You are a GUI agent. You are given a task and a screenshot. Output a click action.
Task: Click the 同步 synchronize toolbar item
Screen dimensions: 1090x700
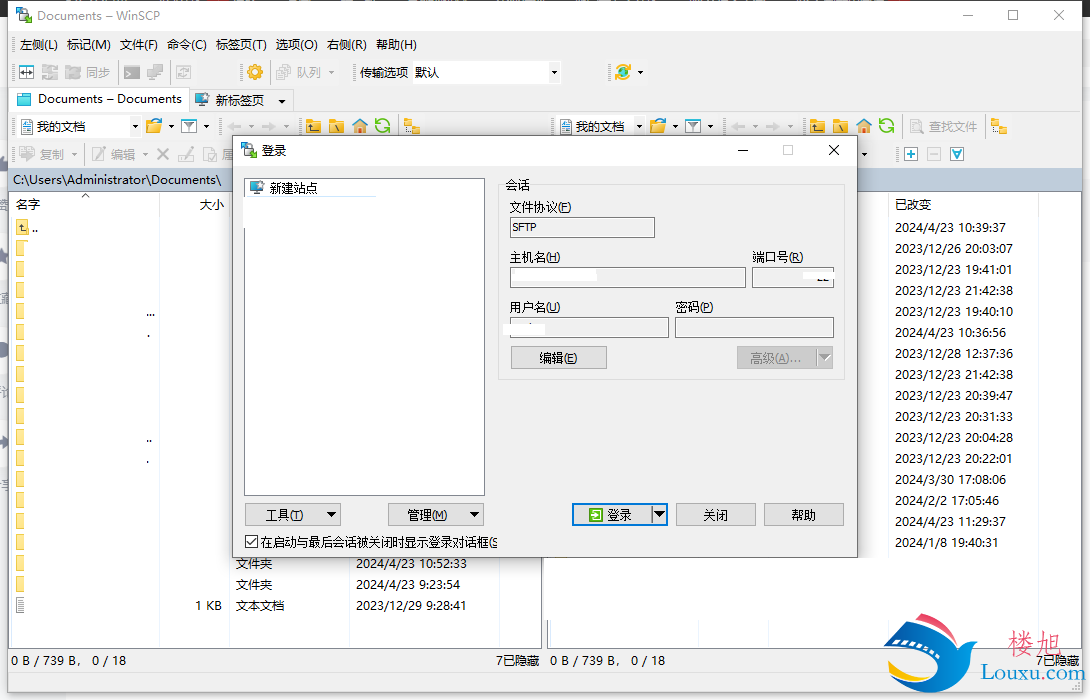(x=88, y=72)
